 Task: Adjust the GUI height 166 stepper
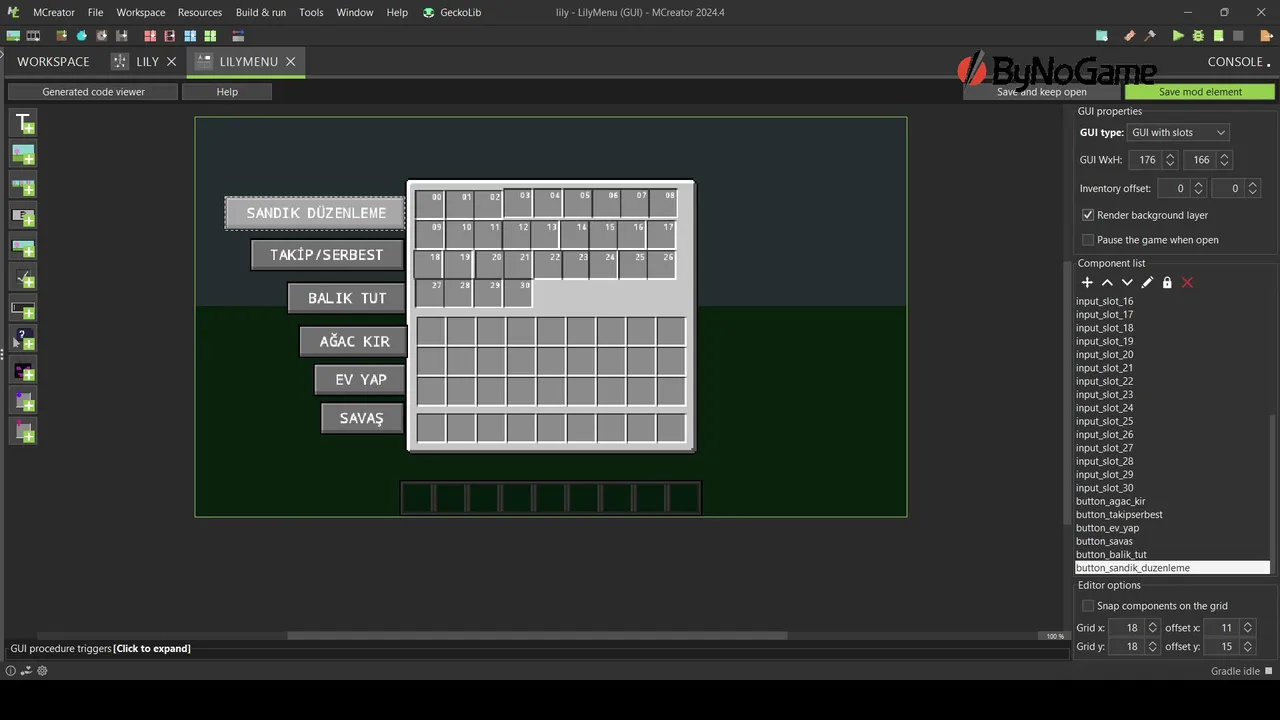pos(1224,160)
